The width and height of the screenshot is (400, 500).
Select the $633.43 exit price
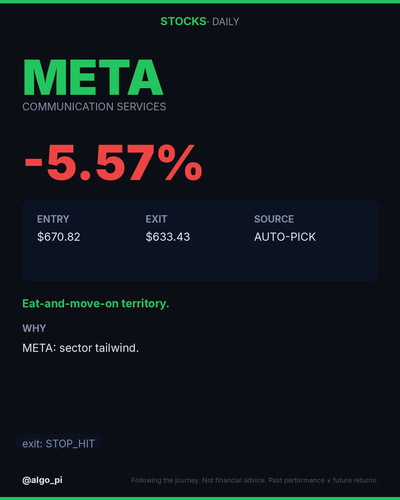click(x=168, y=237)
